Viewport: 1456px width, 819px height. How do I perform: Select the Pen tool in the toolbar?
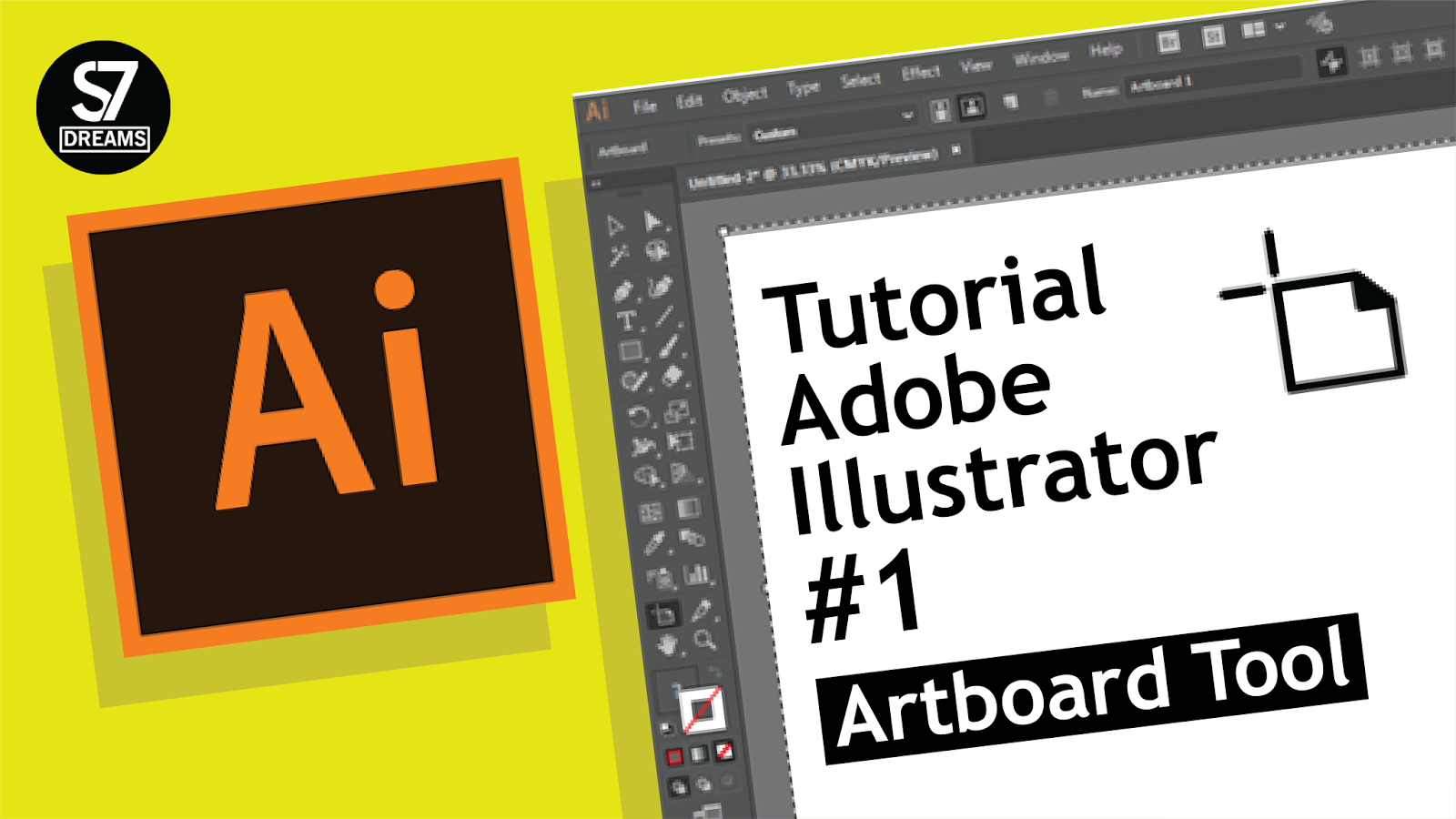(x=622, y=288)
